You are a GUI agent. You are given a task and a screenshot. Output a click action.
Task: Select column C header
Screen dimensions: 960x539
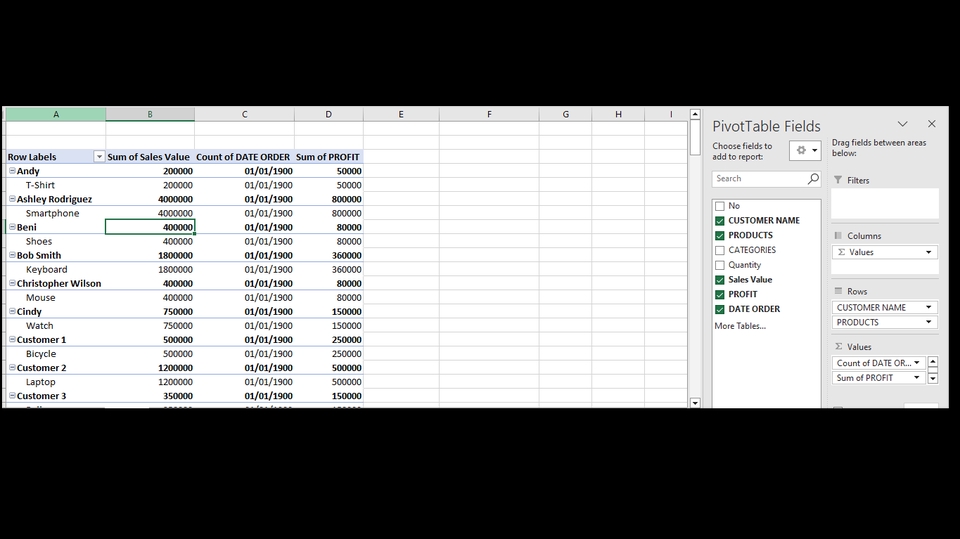point(244,114)
